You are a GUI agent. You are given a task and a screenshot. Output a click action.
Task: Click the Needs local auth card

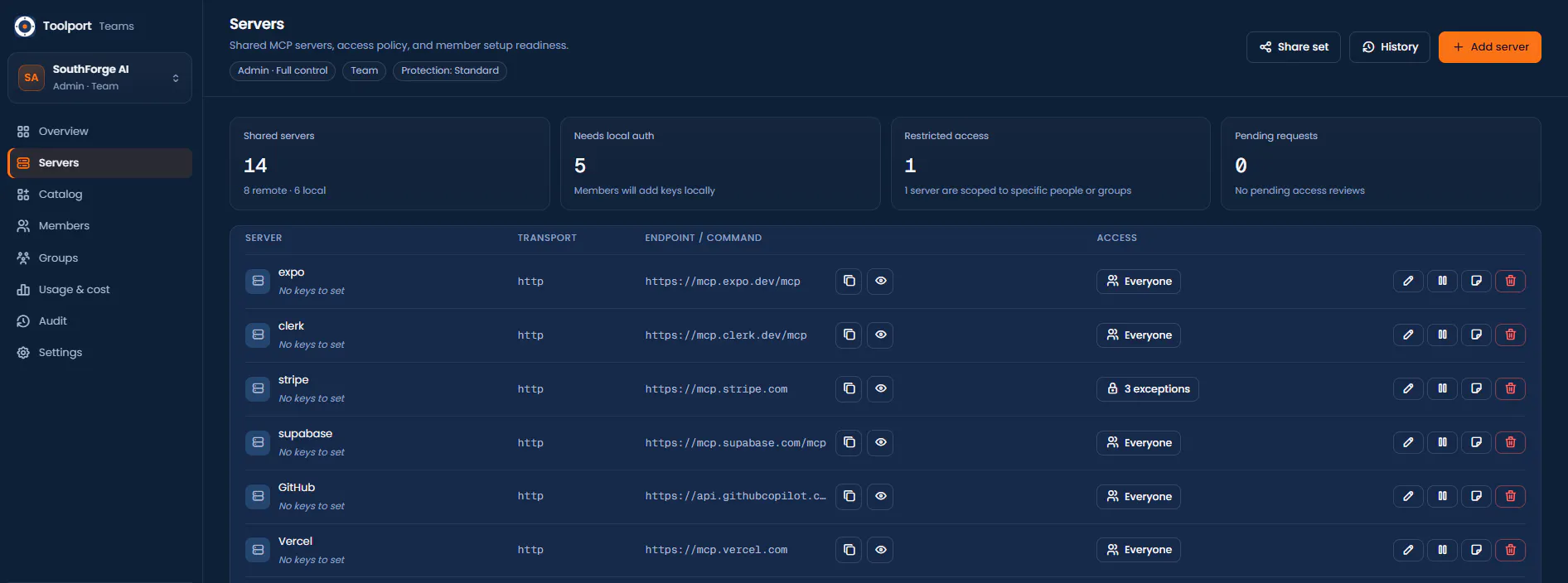click(720, 163)
